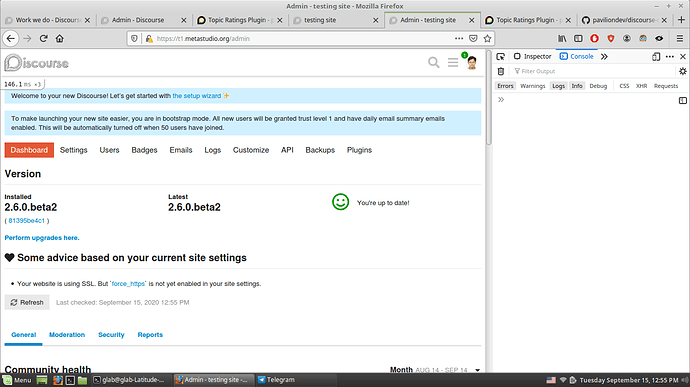The width and height of the screenshot is (690, 387).
Task: Open the 81395be4c1 commit link
Action: 26,221
